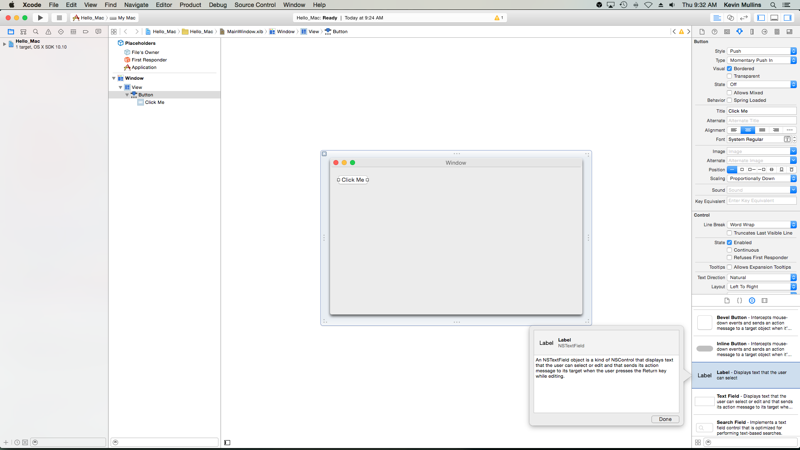Viewport: 800px width, 450px height.
Task: Show the Standard editor
Action: [717, 18]
